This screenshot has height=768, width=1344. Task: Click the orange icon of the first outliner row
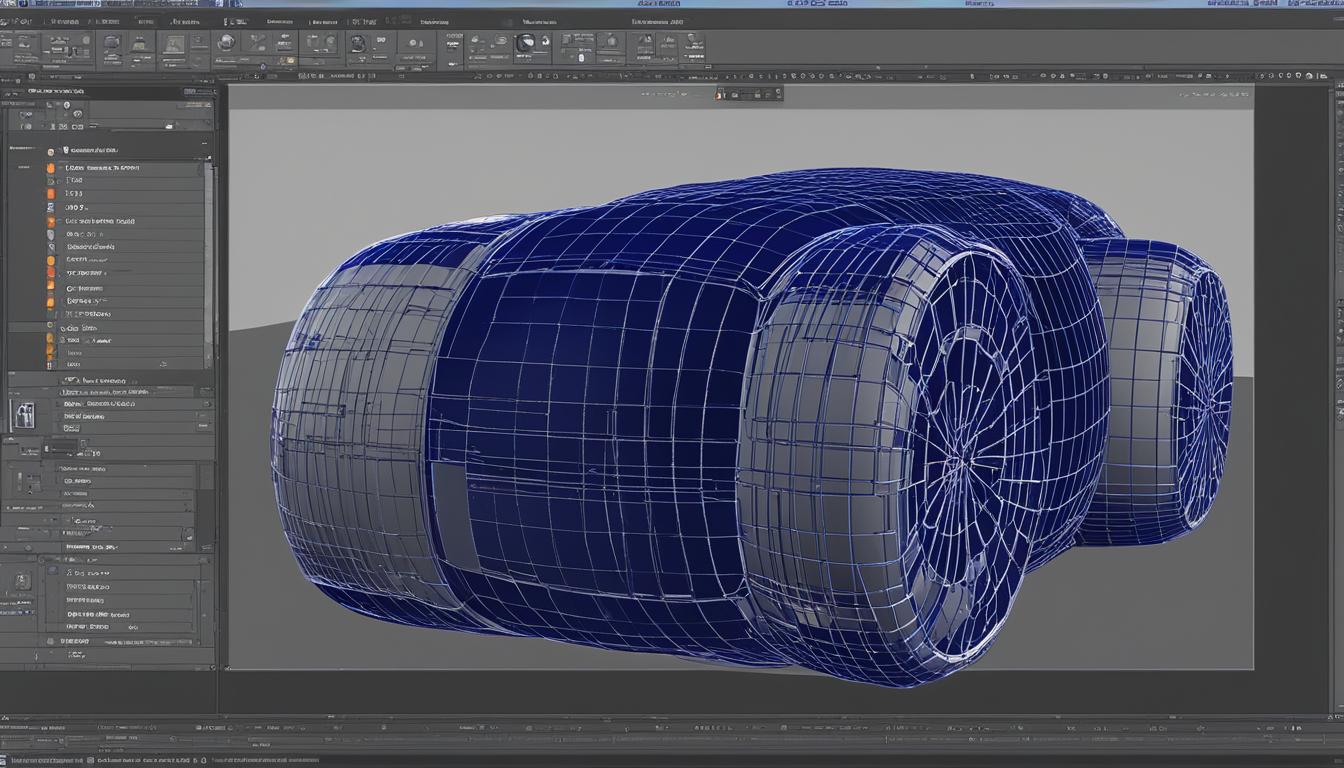point(51,168)
